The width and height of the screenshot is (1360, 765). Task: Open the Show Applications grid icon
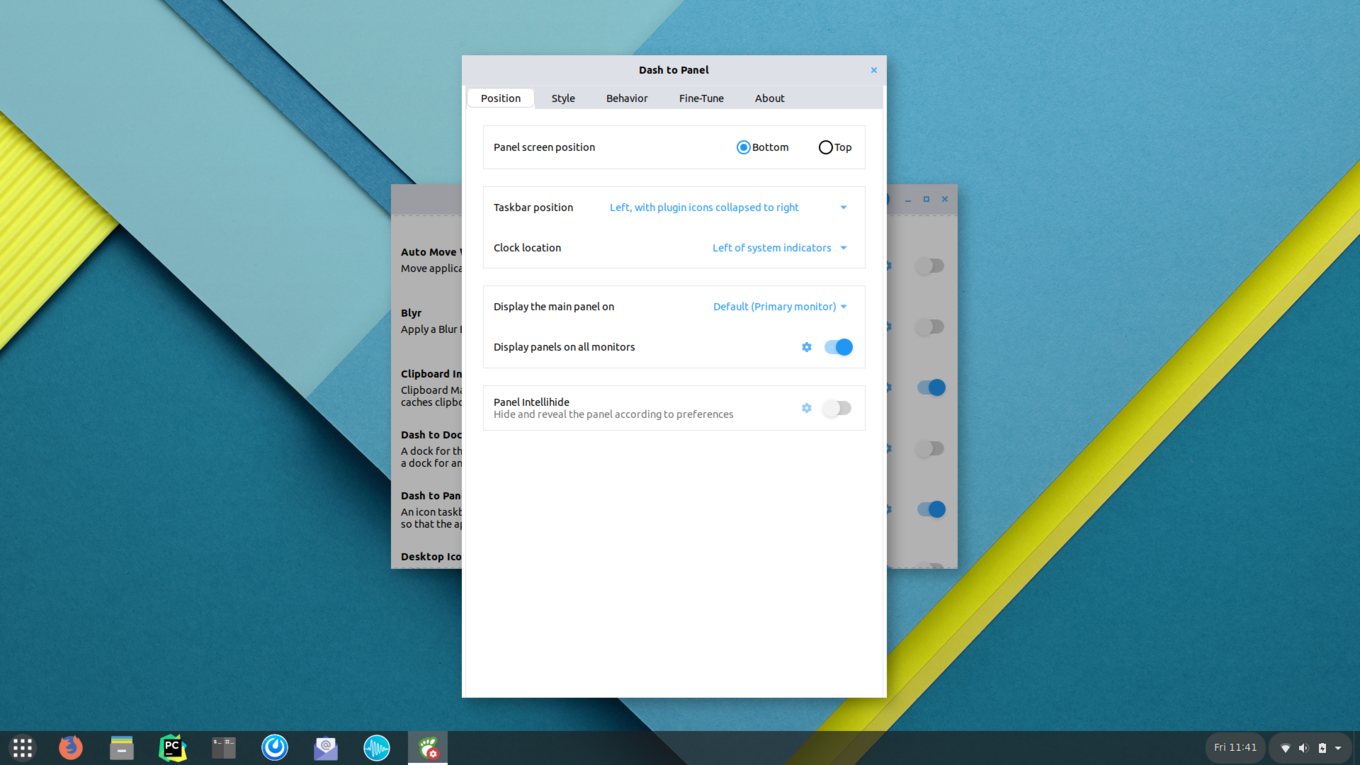tap(22, 747)
